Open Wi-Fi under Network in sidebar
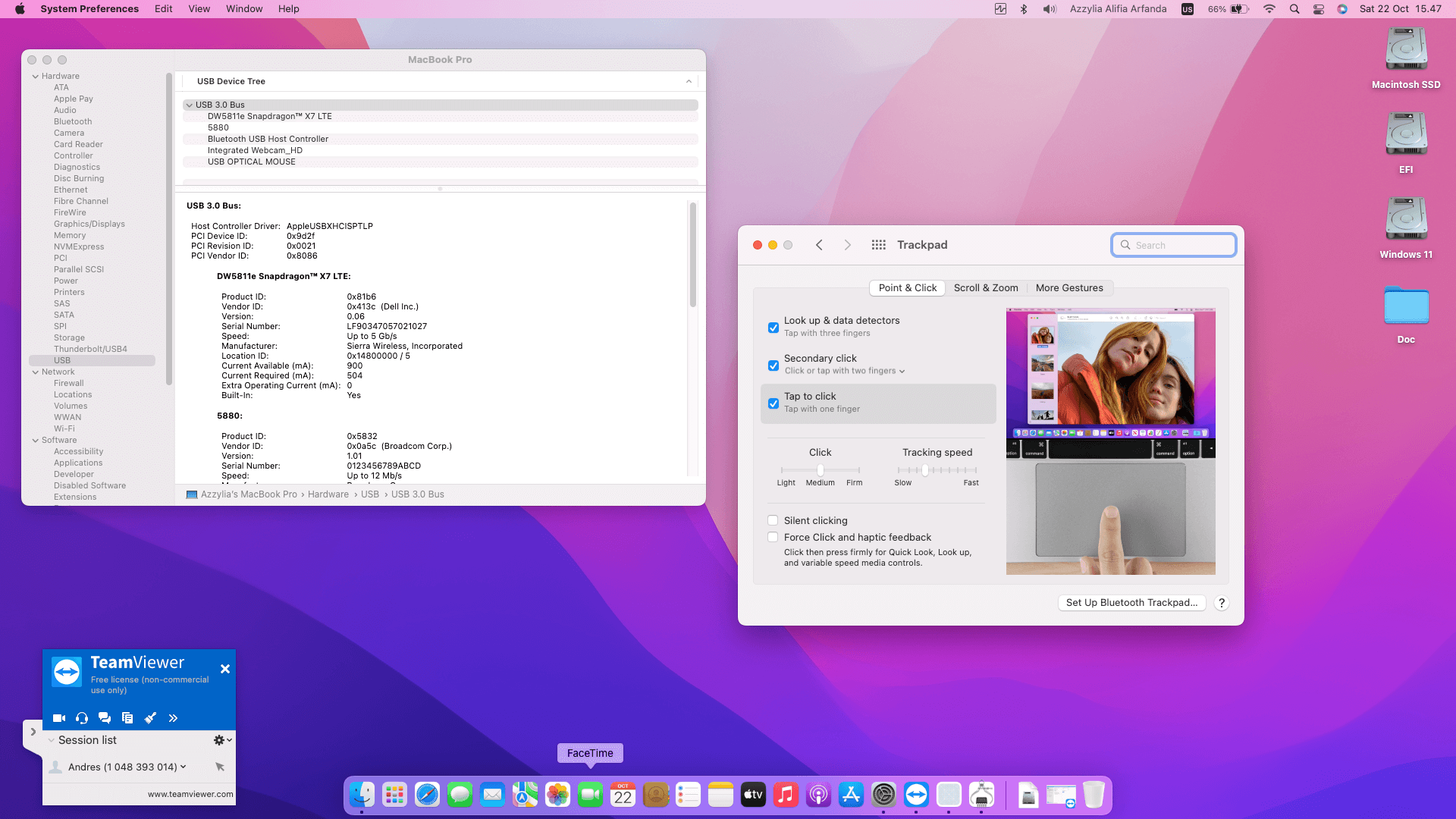Image resolution: width=1456 pixels, height=819 pixels. point(64,429)
